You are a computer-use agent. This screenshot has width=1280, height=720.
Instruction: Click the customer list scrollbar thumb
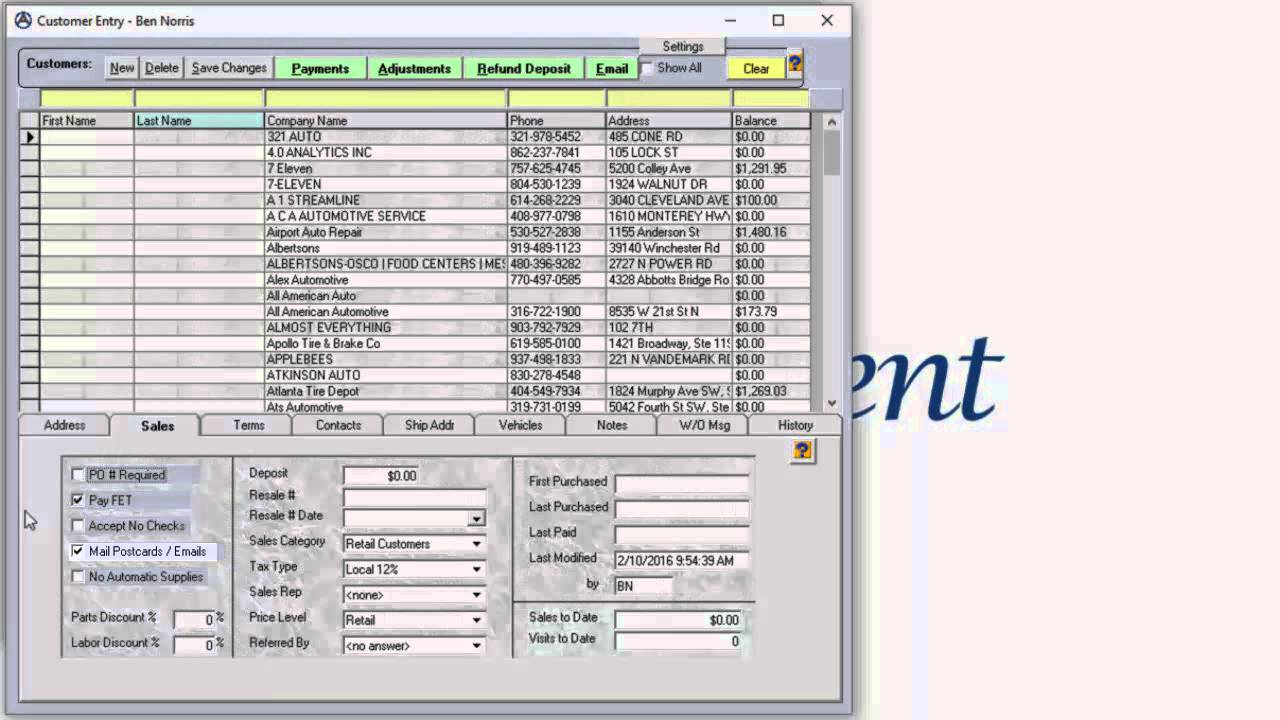click(x=832, y=154)
